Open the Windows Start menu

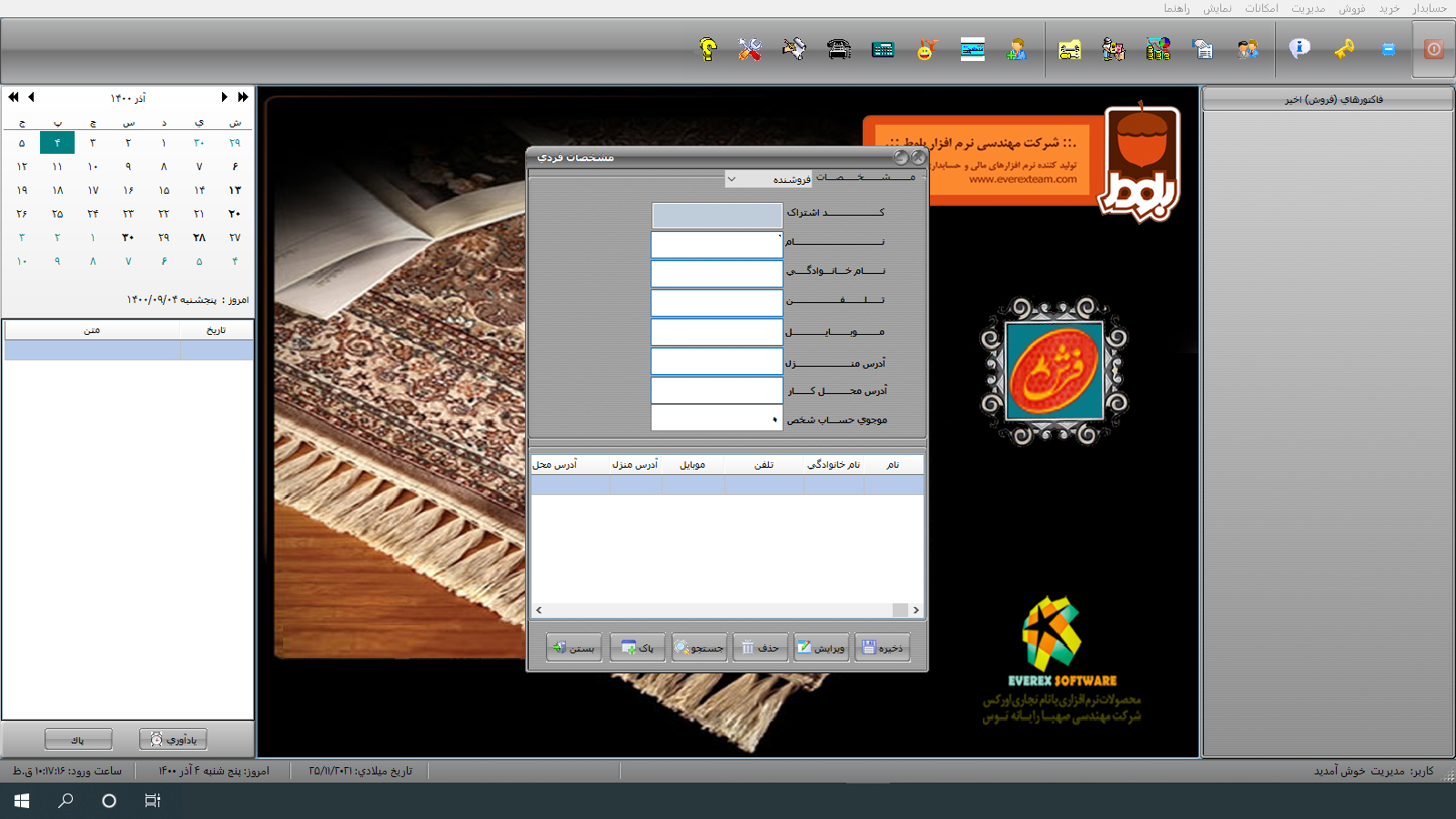pos(22,801)
